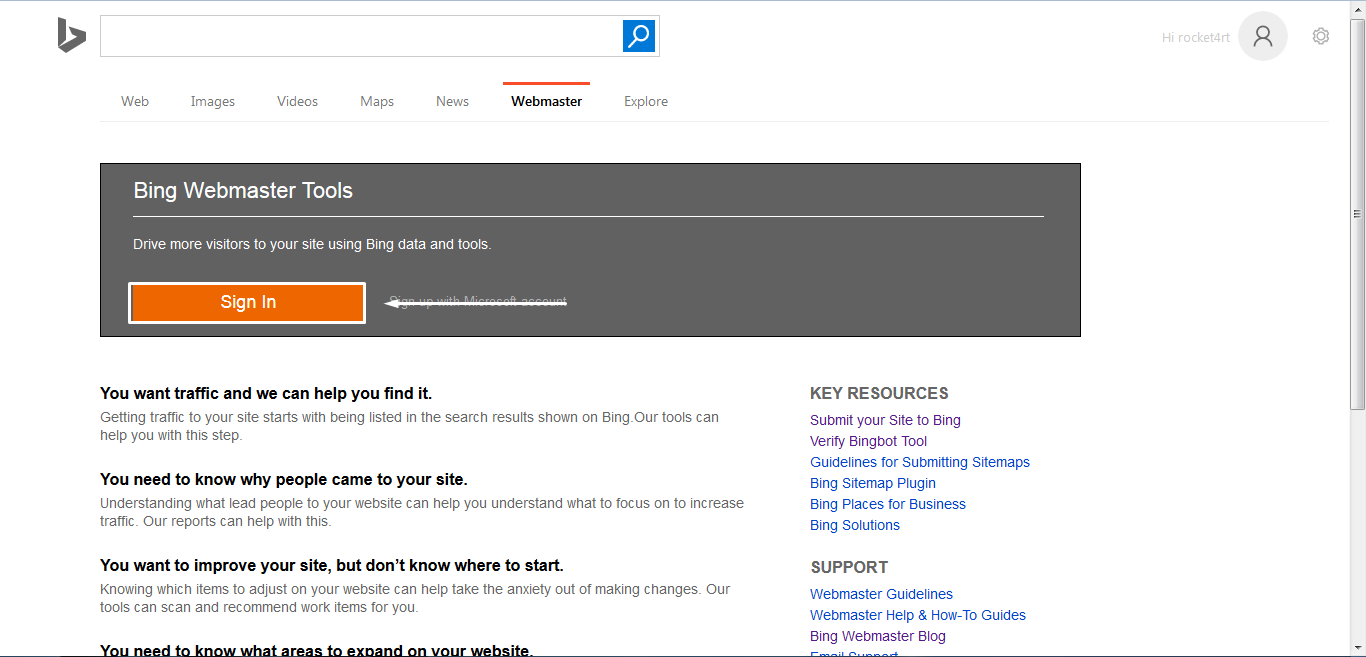The width and height of the screenshot is (1366, 657).
Task: Open Bing Places for Business link
Action: [x=888, y=504]
